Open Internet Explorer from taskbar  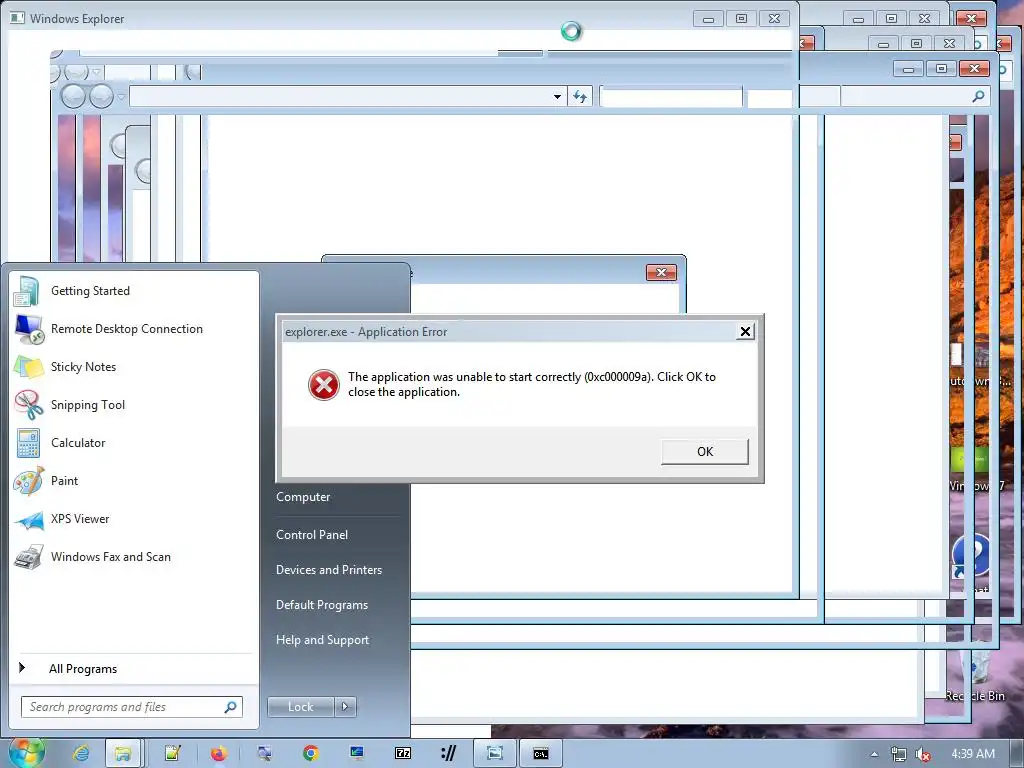tap(81, 754)
